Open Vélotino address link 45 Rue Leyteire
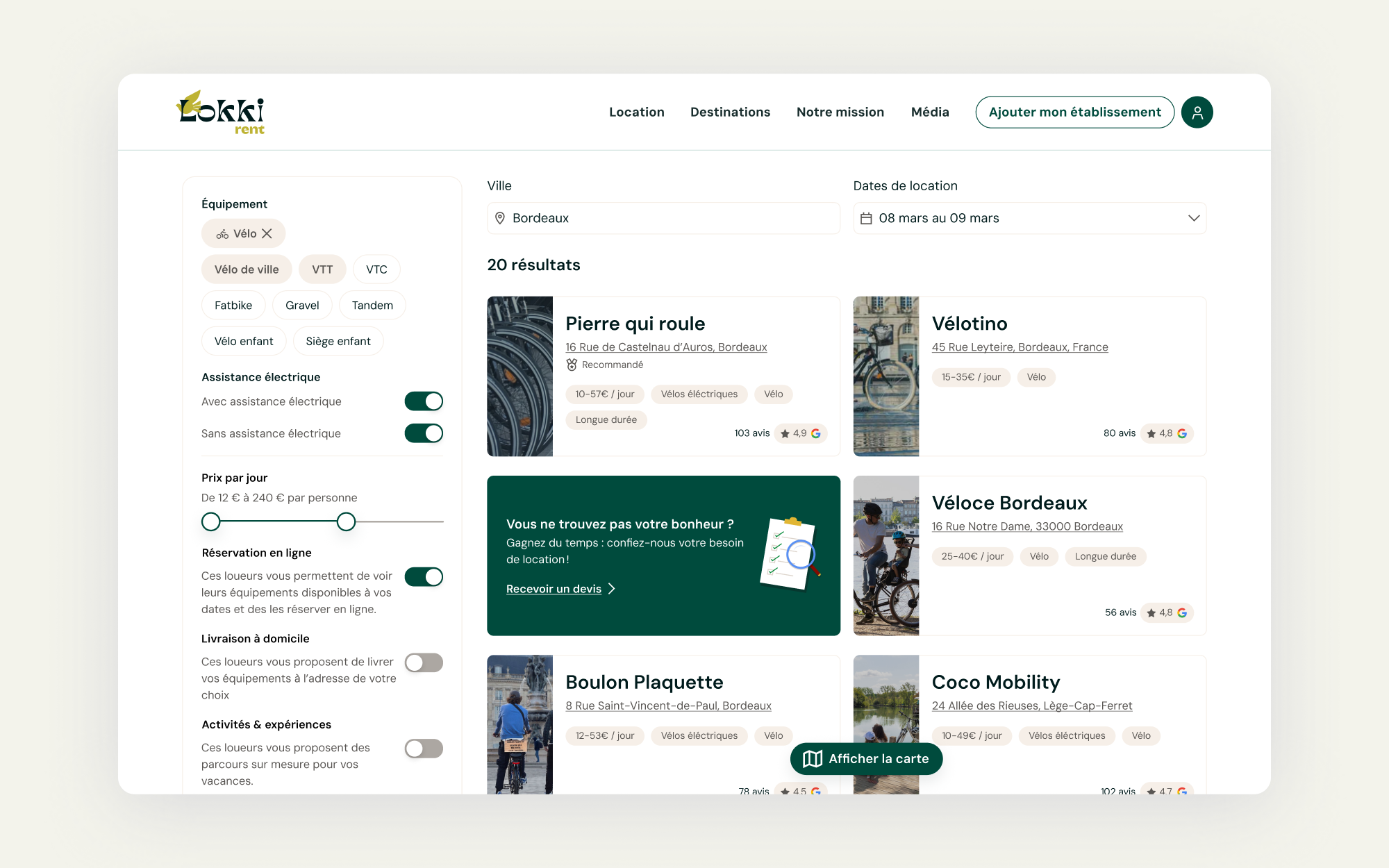Image resolution: width=1389 pixels, height=868 pixels. (x=1020, y=347)
